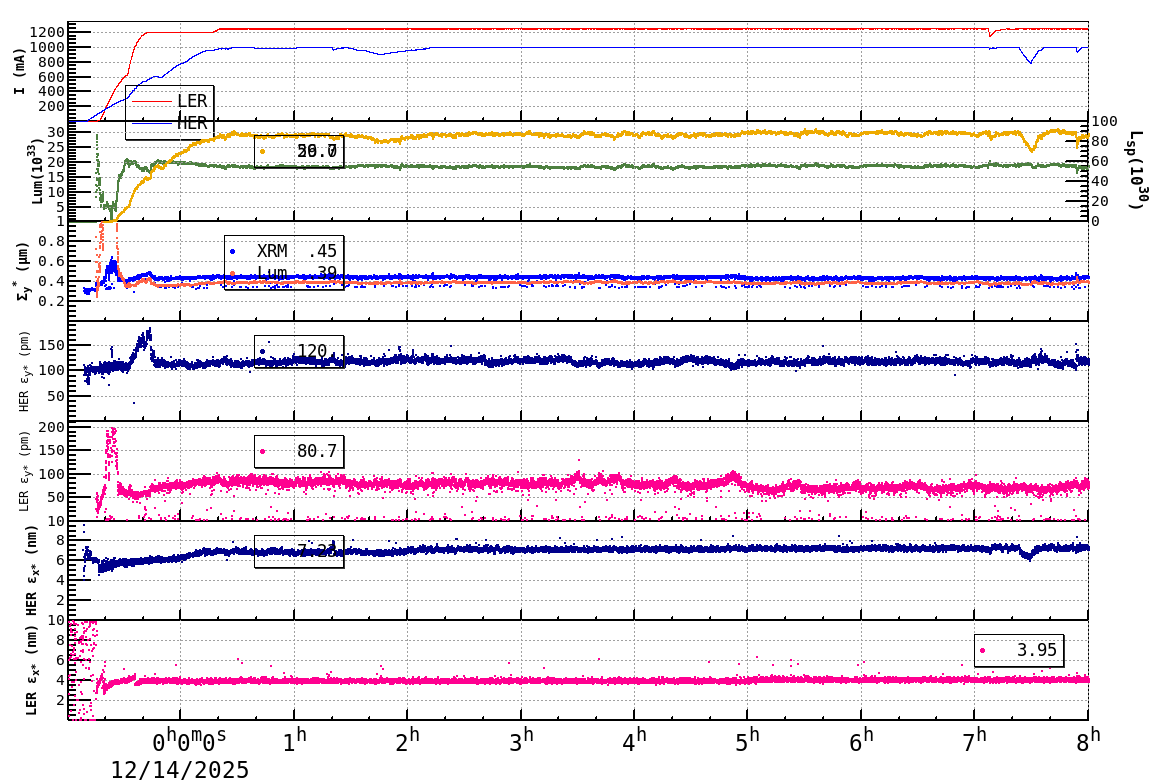The height and width of the screenshot is (782, 1160).
Task: Click the overlapping value in the luminosity legend box
Action: (x=317, y=152)
